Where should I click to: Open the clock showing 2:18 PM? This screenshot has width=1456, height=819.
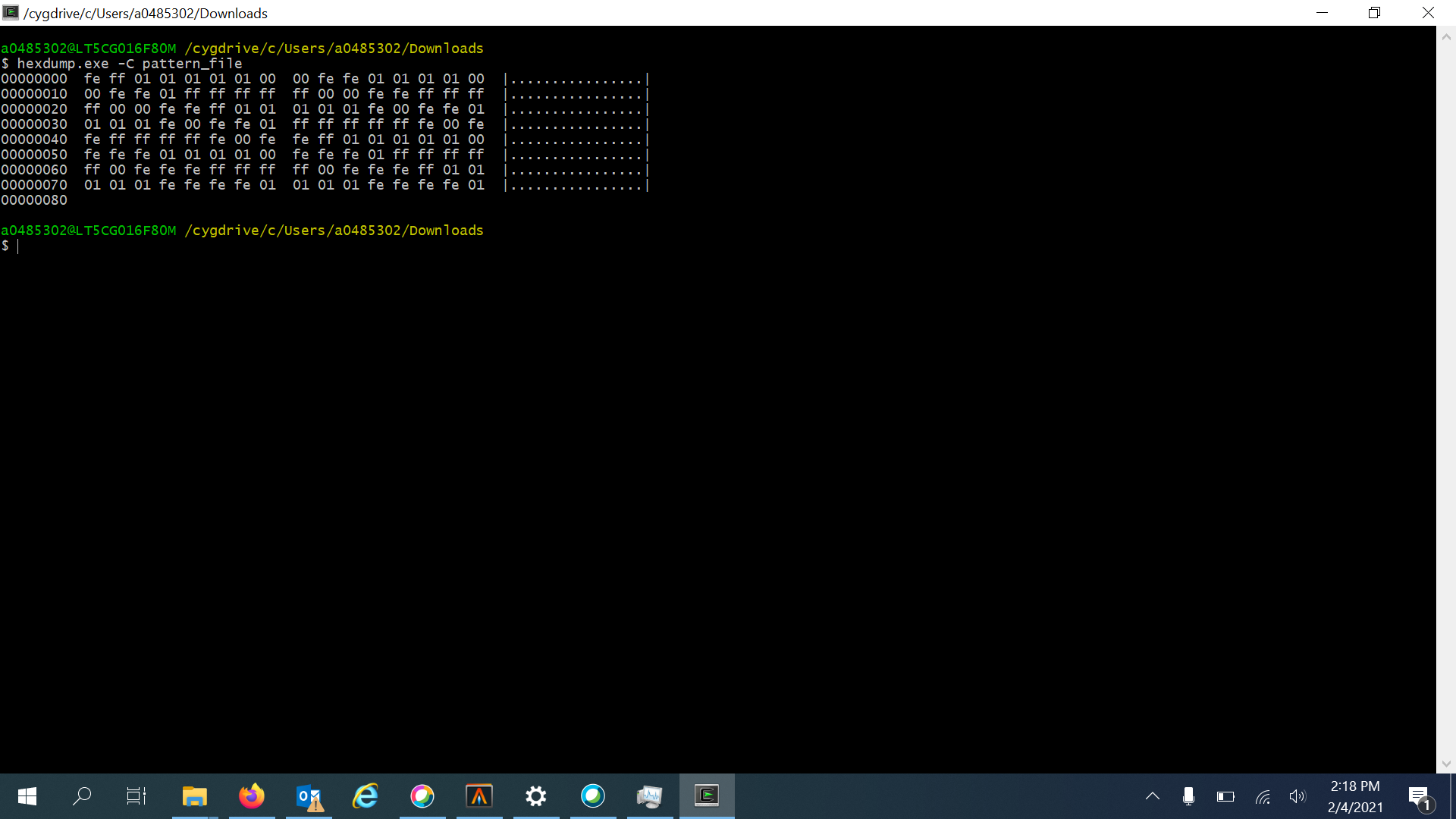1355,796
